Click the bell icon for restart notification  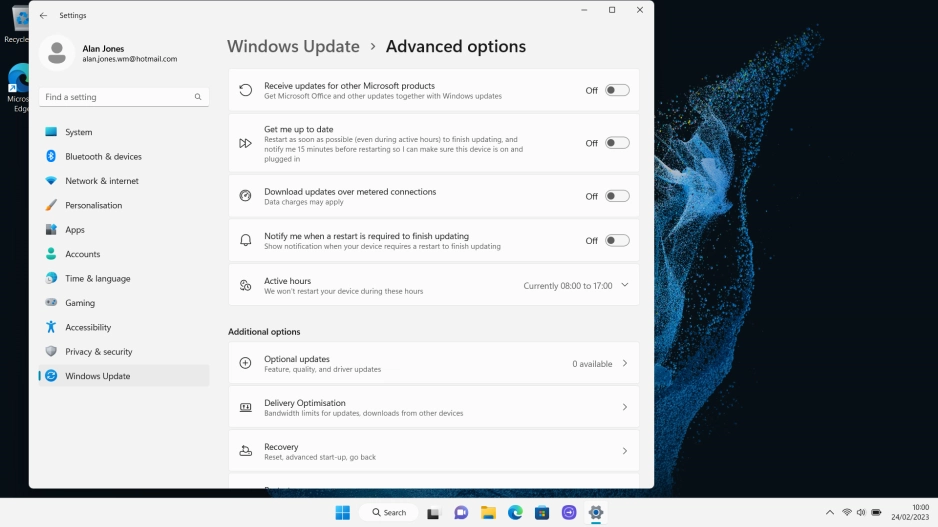click(245, 240)
